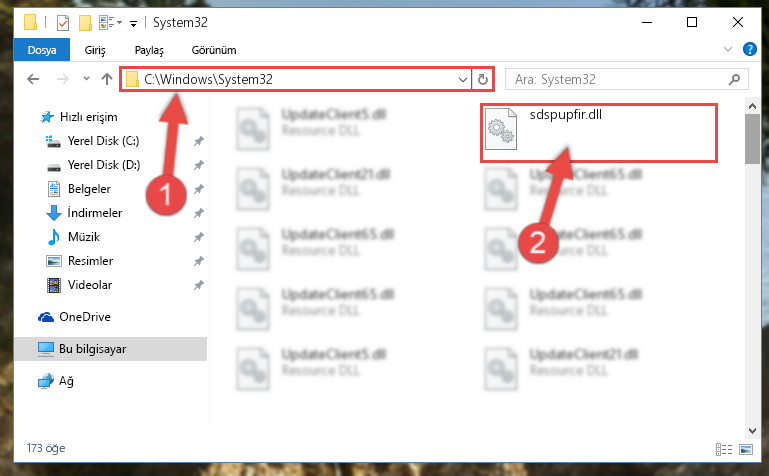Click the Properties checkmark icon in title bar
This screenshot has width=769, height=476.
pyautogui.click(x=63, y=23)
